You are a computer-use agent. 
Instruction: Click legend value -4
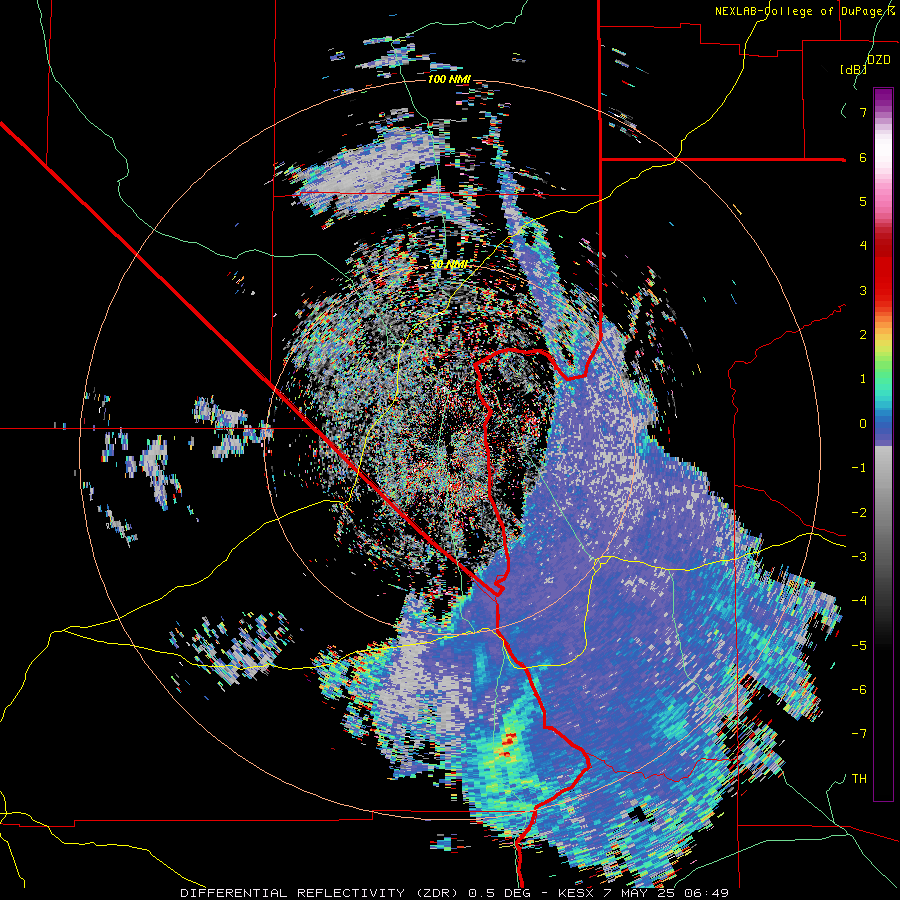click(859, 601)
